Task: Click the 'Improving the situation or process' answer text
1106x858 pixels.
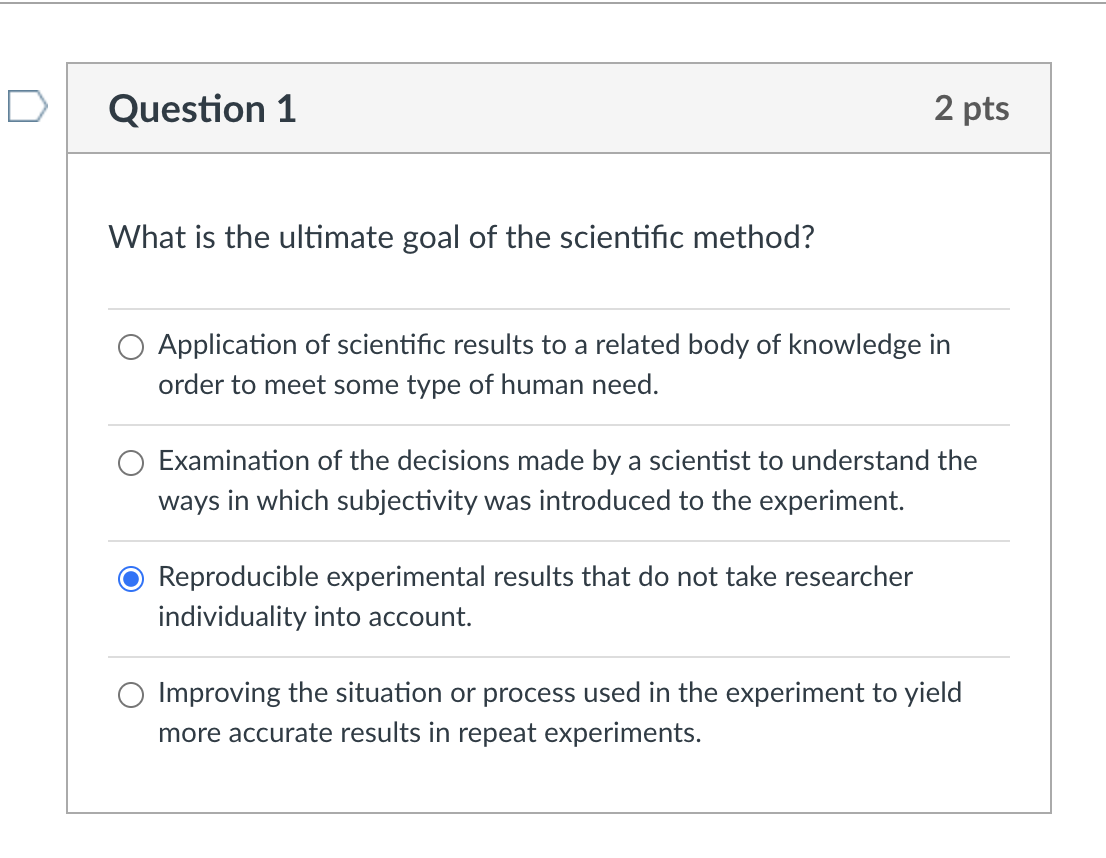Action: point(559,693)
